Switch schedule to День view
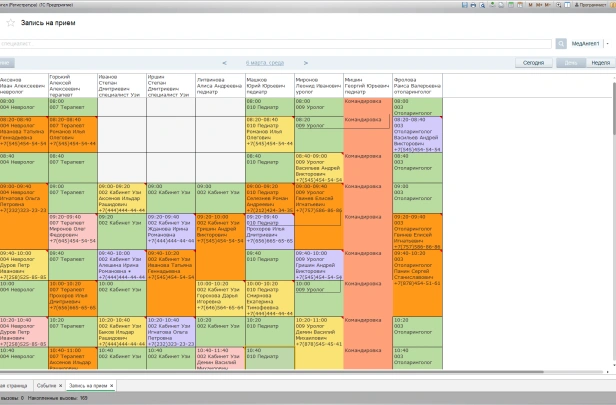The image size is (616, 405). click(571, 62)
